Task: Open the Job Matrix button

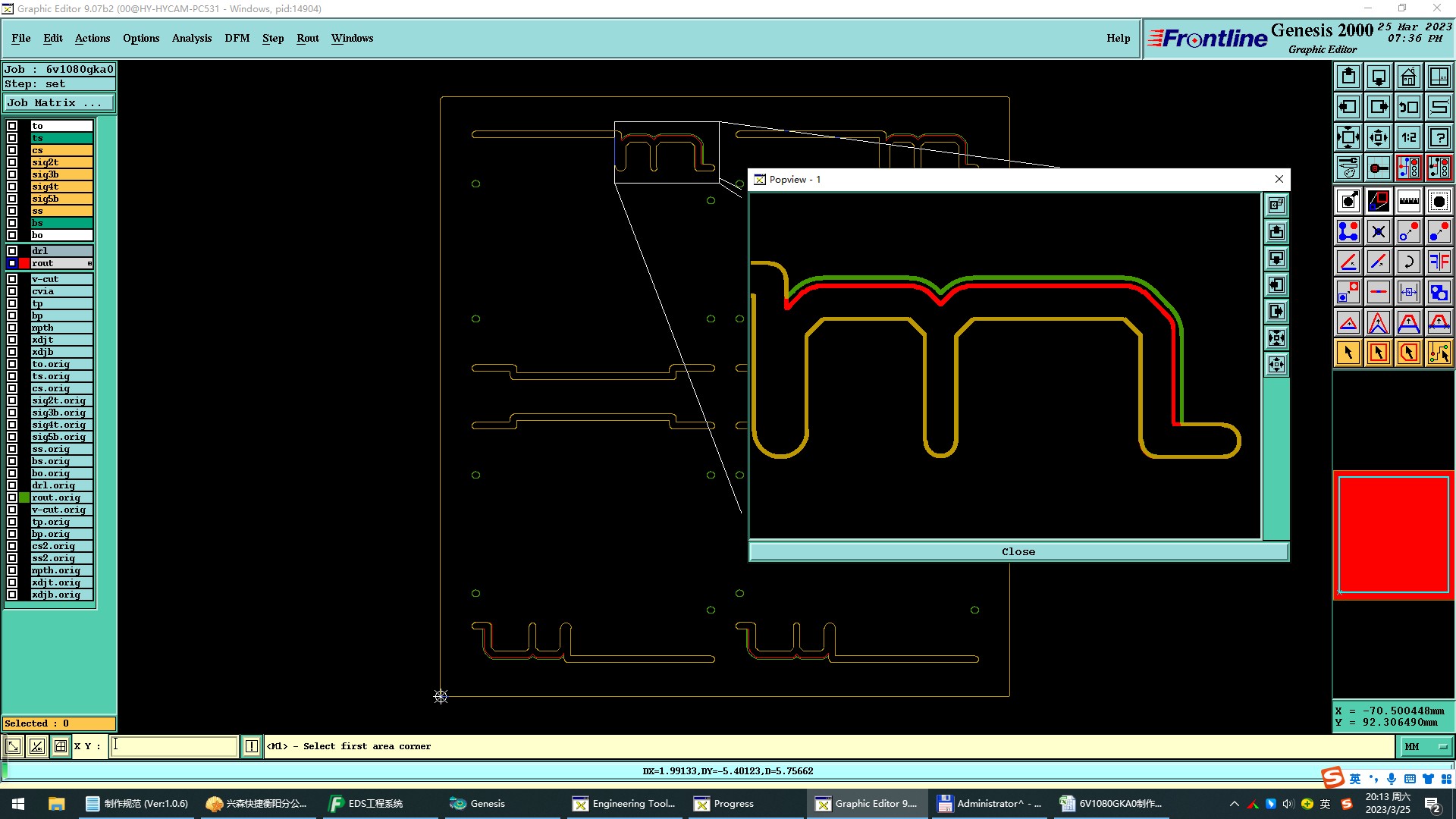Action: [x=58, y=103]
